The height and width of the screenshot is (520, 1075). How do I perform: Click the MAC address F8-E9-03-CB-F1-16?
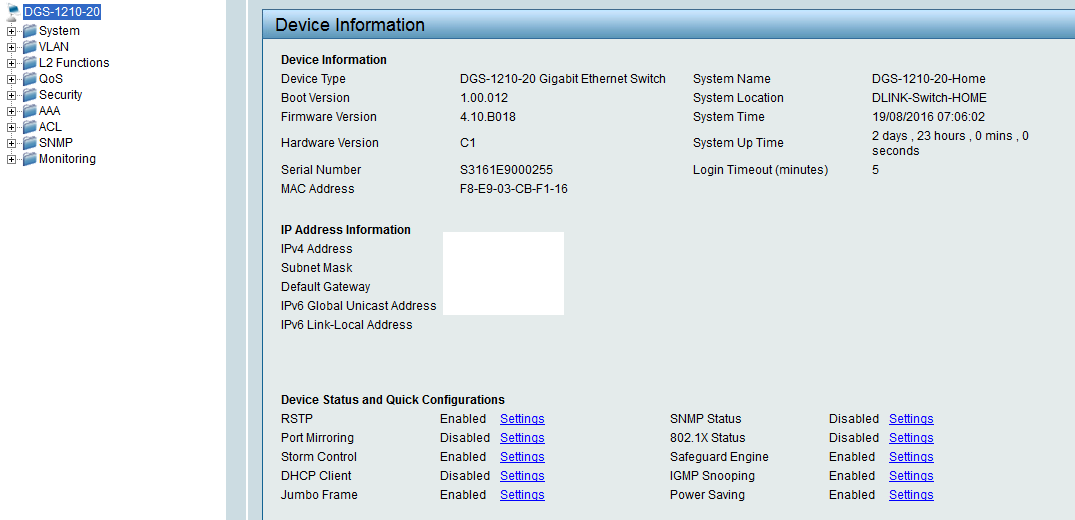click(514, 189)
